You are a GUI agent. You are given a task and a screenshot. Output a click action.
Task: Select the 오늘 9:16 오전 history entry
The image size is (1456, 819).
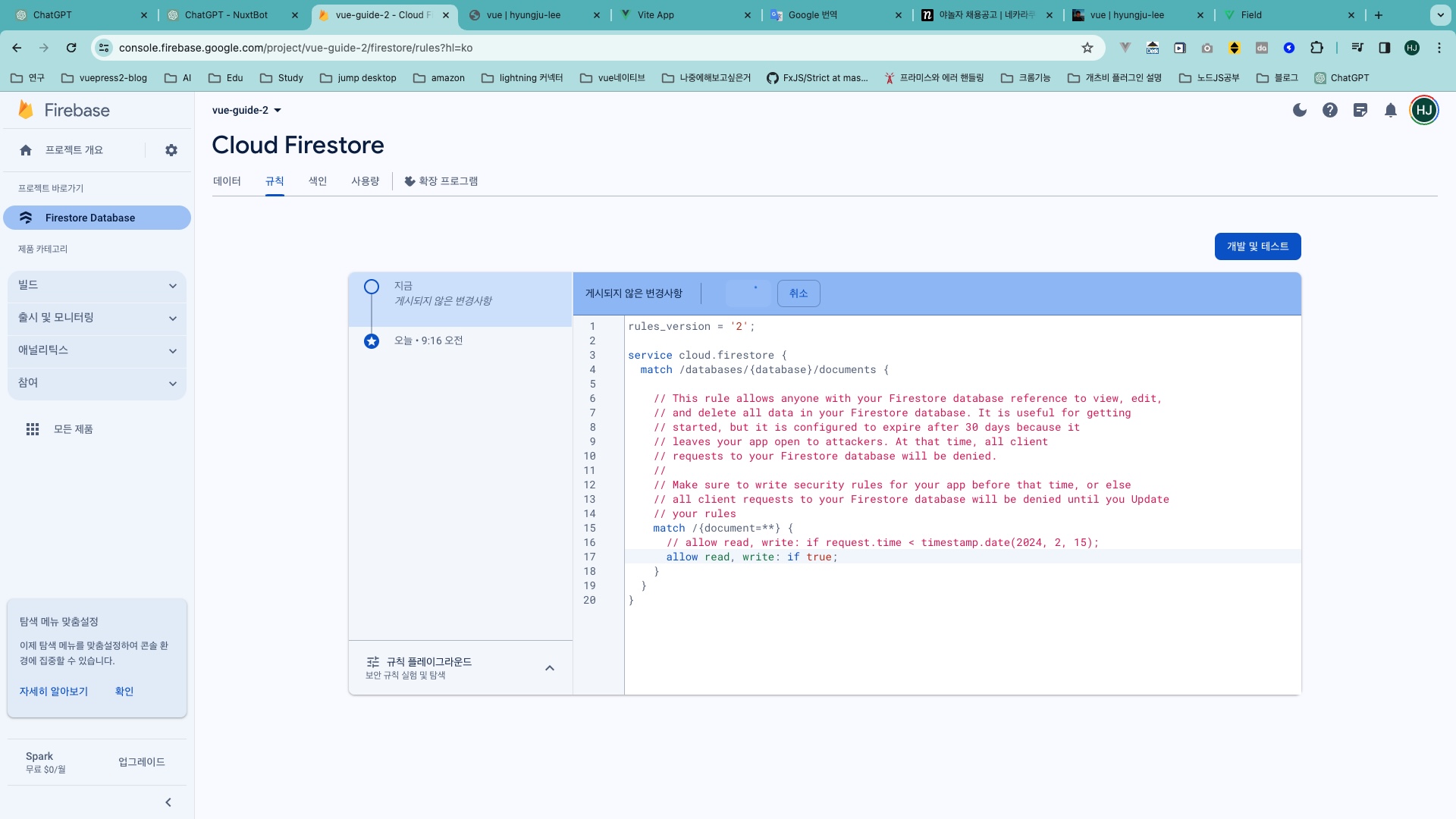click(x=460, y=340)
